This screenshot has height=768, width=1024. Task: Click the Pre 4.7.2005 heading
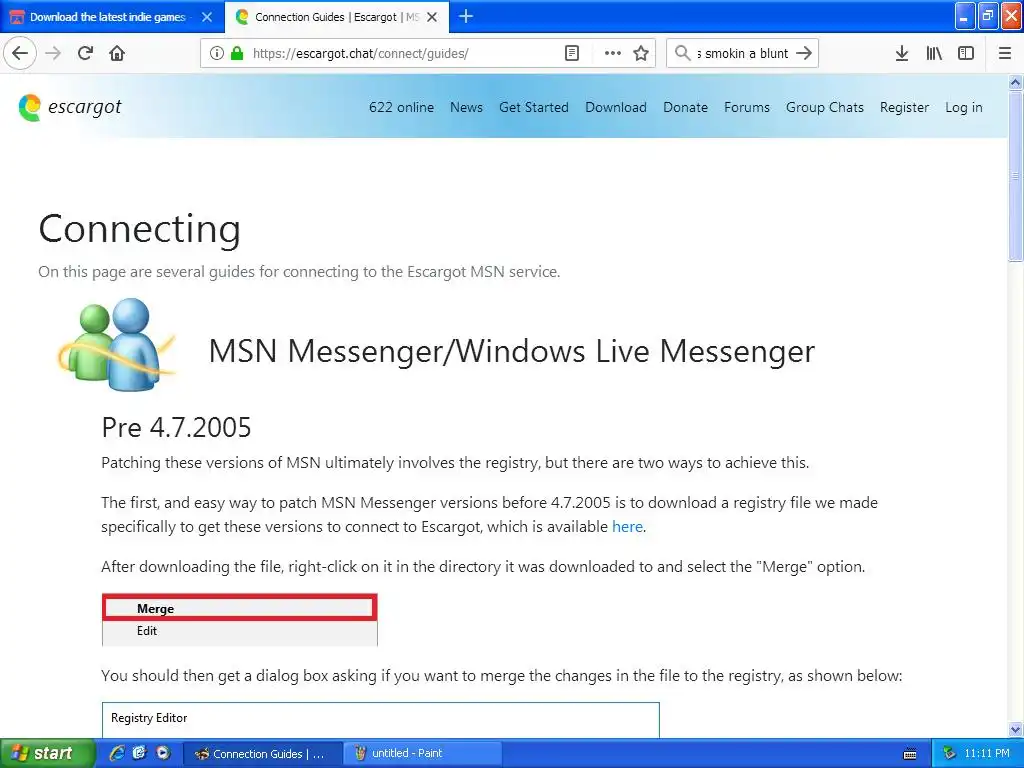tap(176, 428)
